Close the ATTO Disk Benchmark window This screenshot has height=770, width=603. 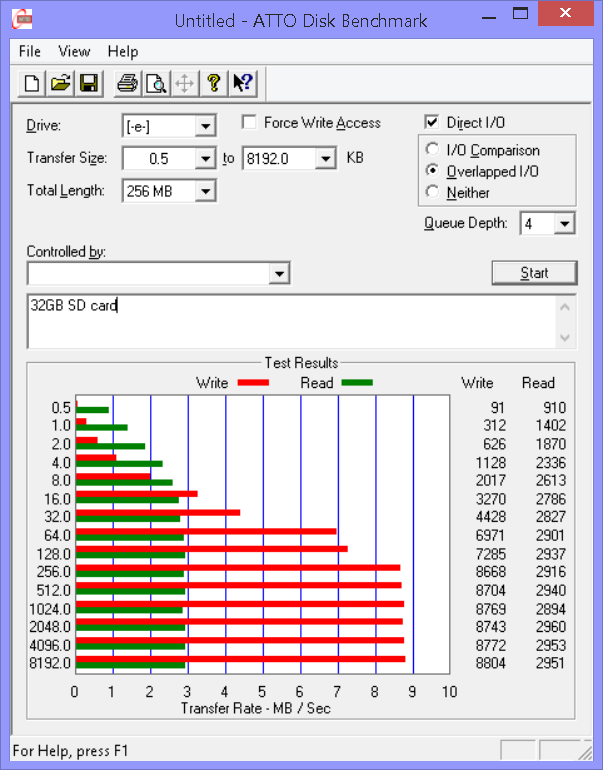pyautogui.click(x=565, y=13)
